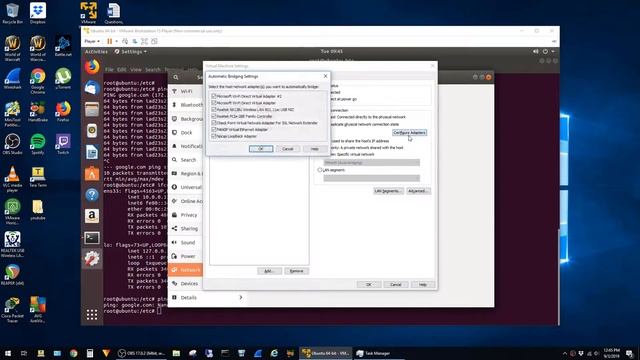
Task: Open the Ubuntu system power menu
Action: (545, 52)
